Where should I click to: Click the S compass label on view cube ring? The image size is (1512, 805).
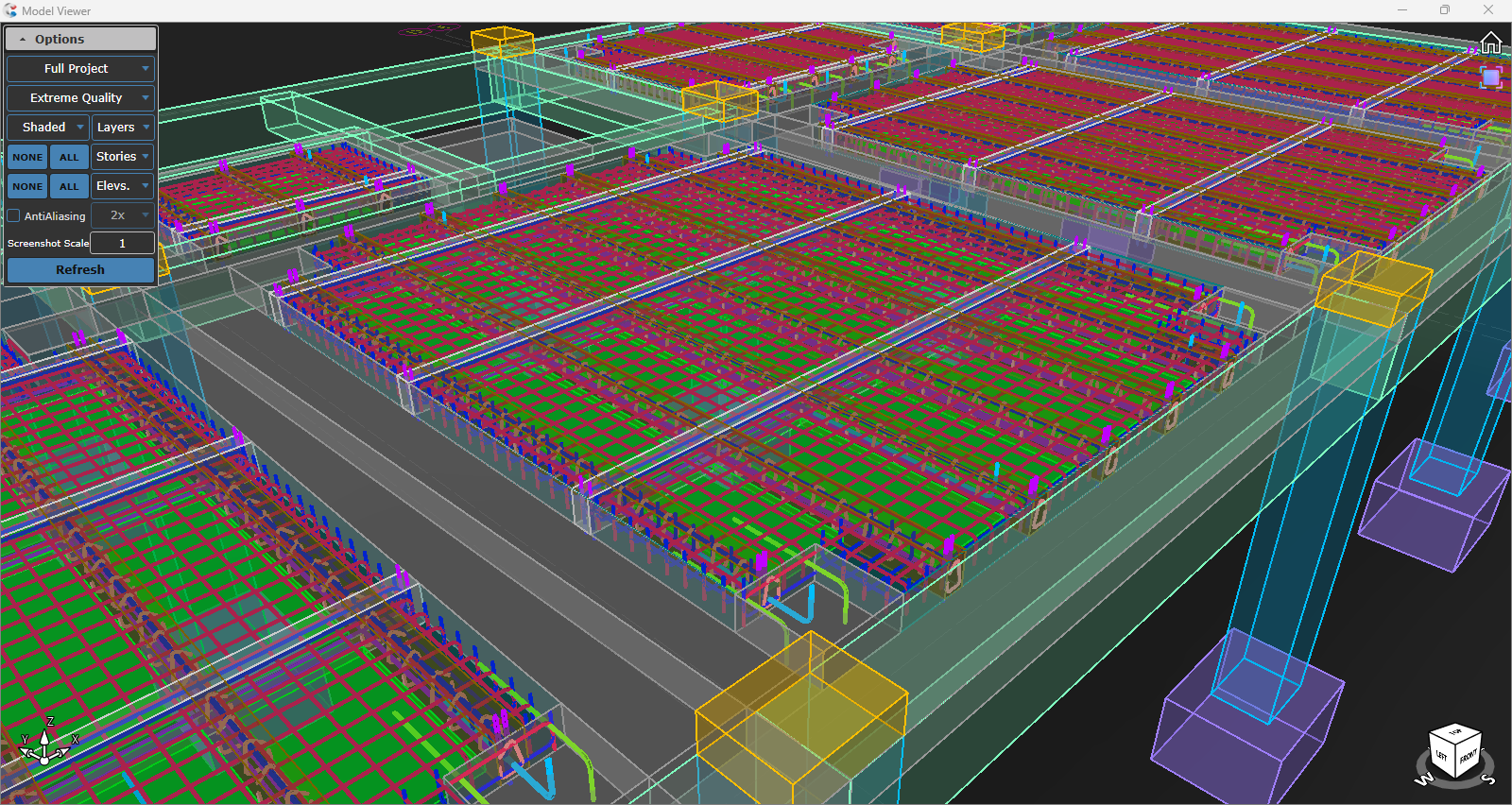click(1488, 779)
